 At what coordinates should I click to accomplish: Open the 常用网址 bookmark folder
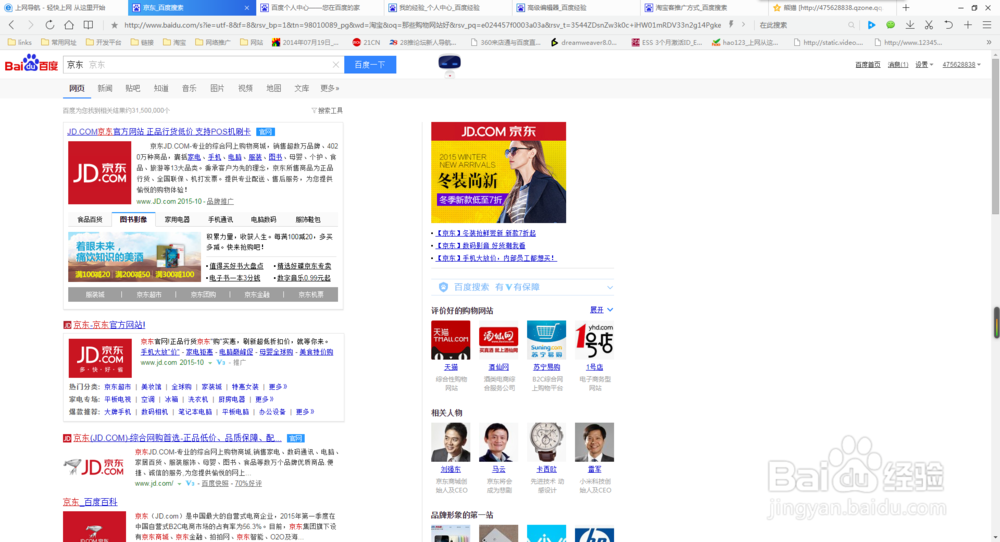click(59, 42)
